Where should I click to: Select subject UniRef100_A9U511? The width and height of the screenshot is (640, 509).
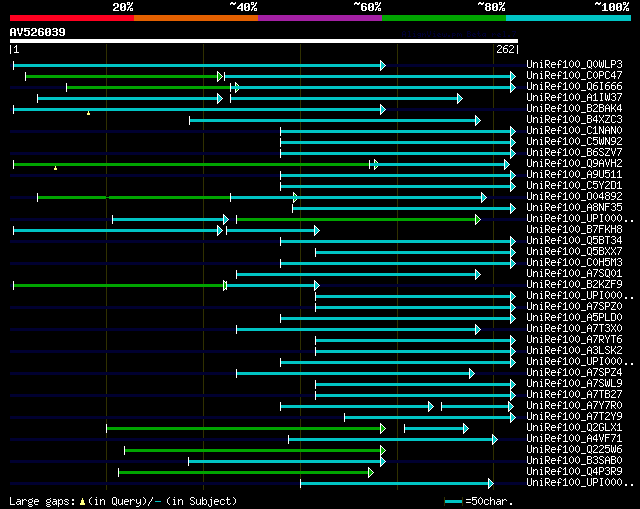pos(574,175)
